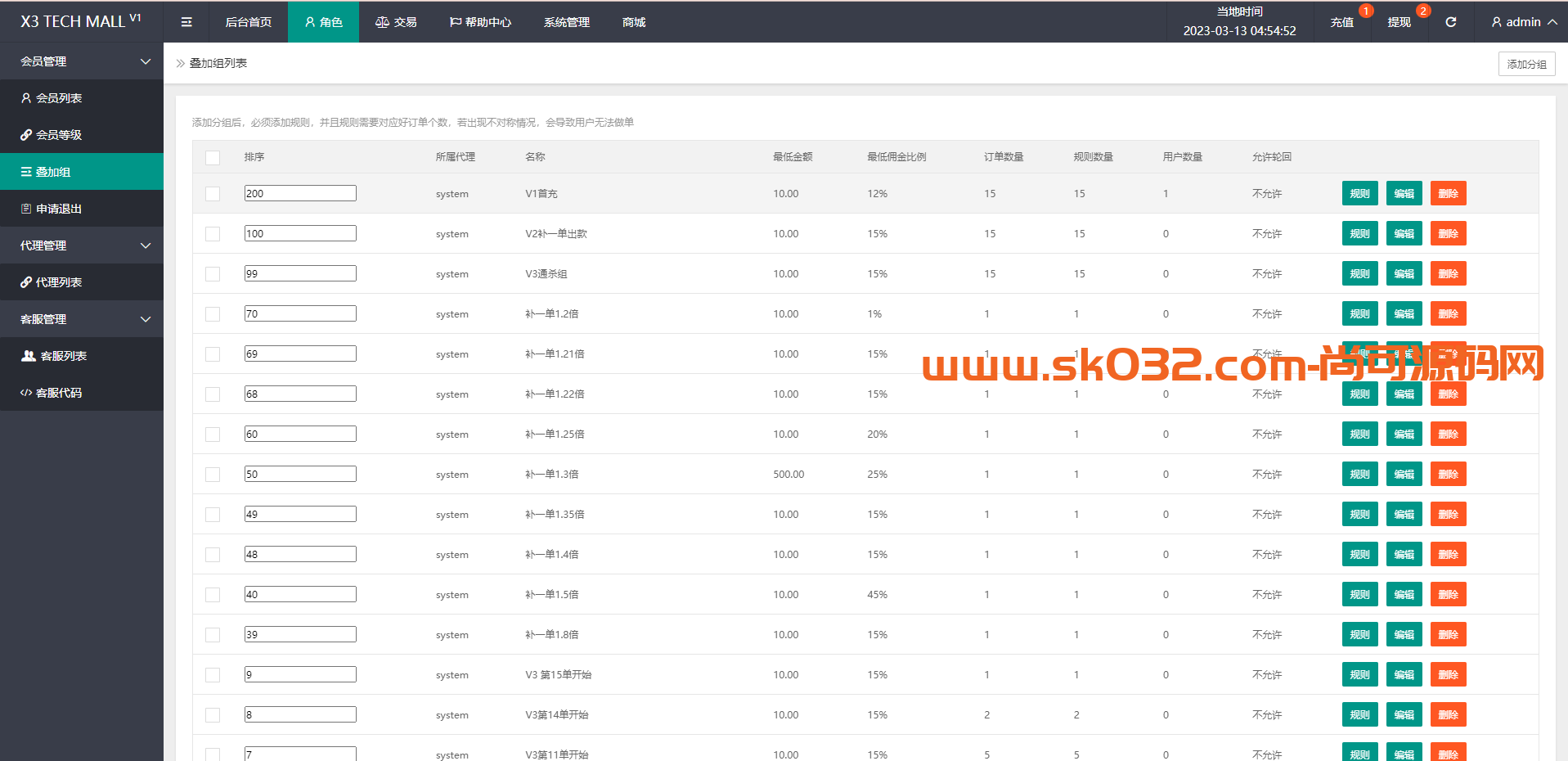The height and width of the screenshot is (761, 1568).
Task: Open 会员等级 in sidebar
Action: point(82,135)
